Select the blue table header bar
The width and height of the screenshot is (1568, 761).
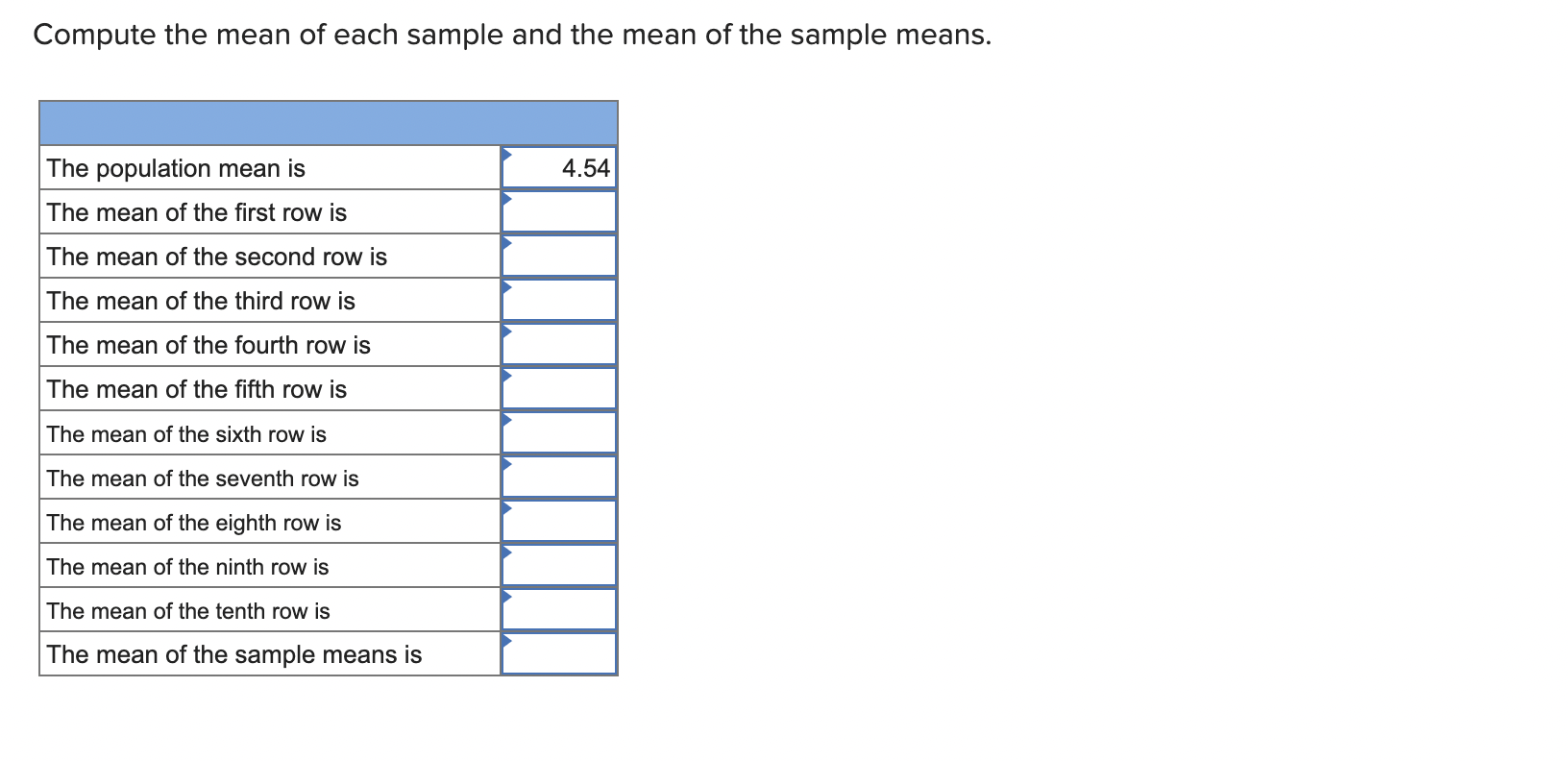327,122
